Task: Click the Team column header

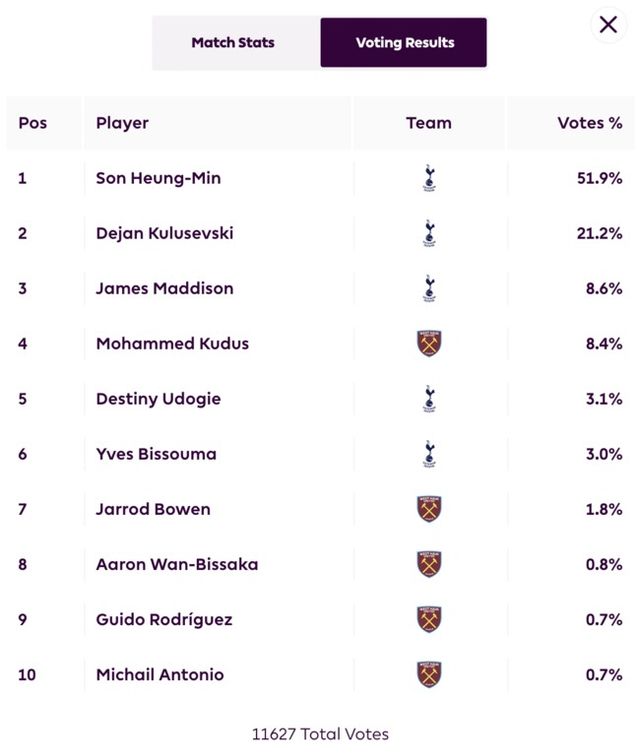Action: [x=429, y=123]
